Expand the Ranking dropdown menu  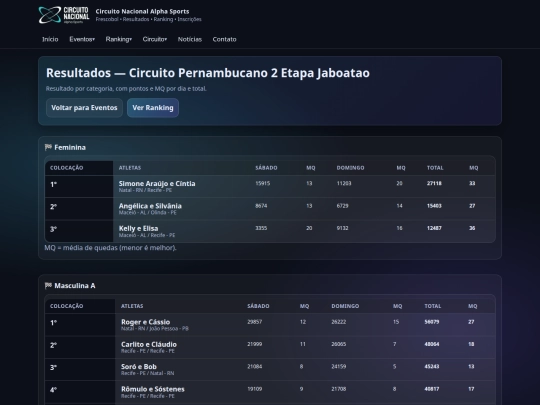coord(119,39)
